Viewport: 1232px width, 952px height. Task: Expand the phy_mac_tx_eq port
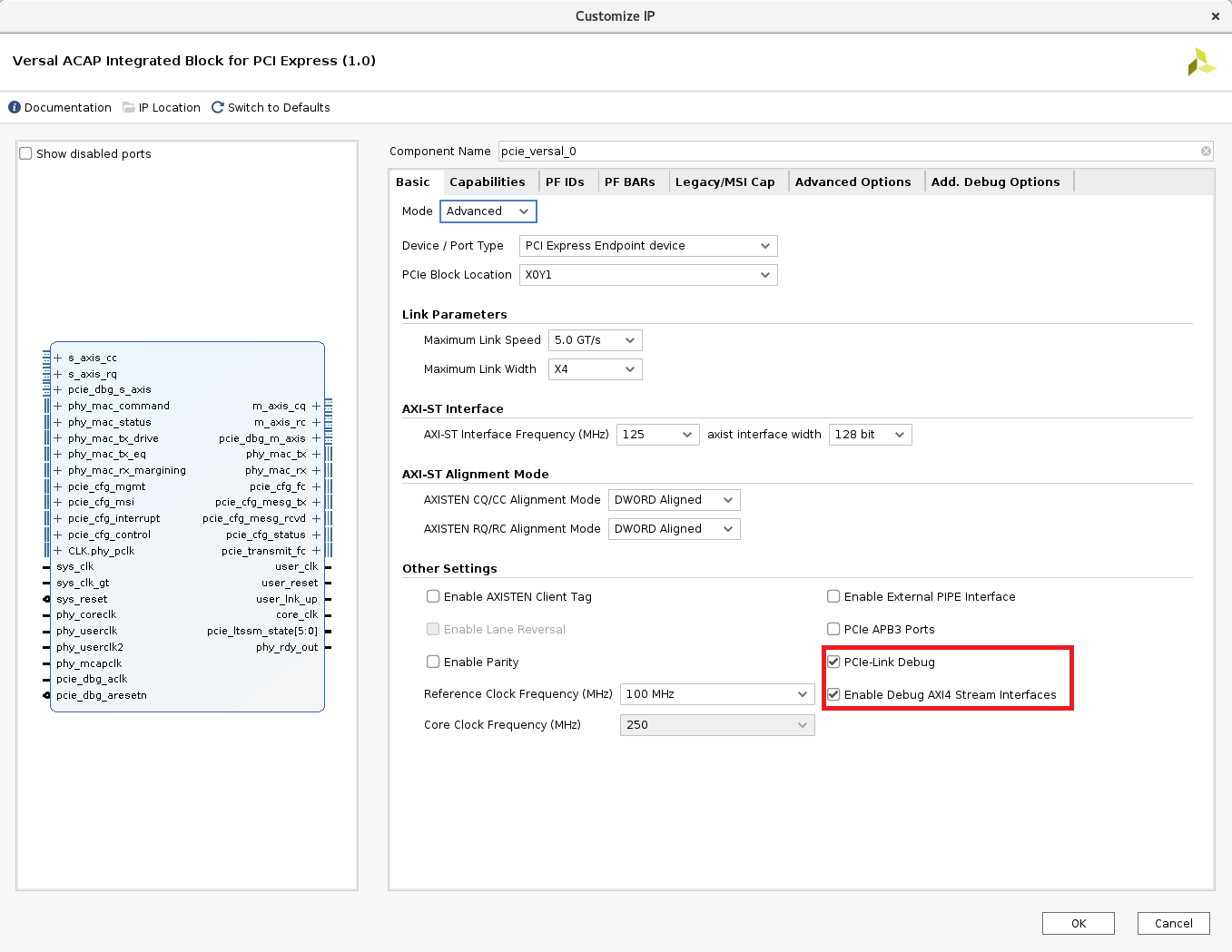[x=57, y=455]
